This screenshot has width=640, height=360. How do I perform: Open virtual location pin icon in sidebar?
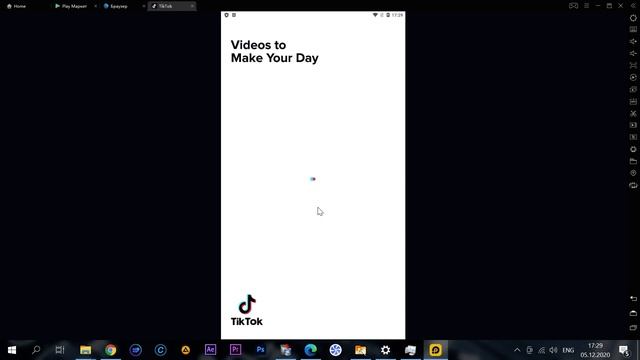(x=633, y=173)
